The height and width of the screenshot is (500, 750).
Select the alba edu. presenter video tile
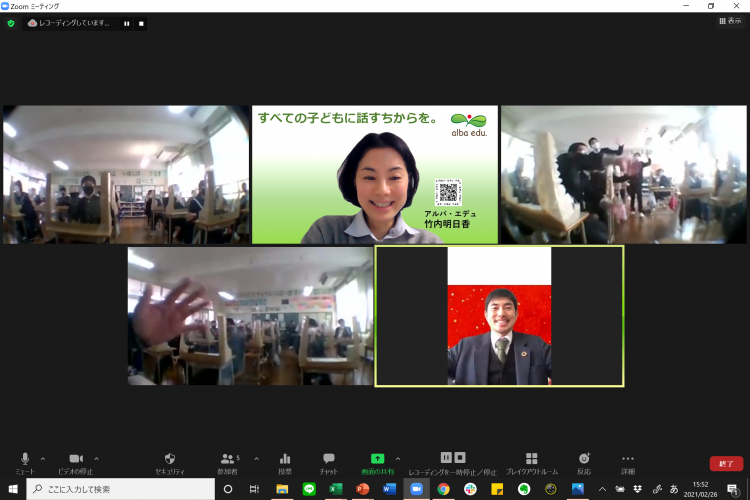click(375, 175)
